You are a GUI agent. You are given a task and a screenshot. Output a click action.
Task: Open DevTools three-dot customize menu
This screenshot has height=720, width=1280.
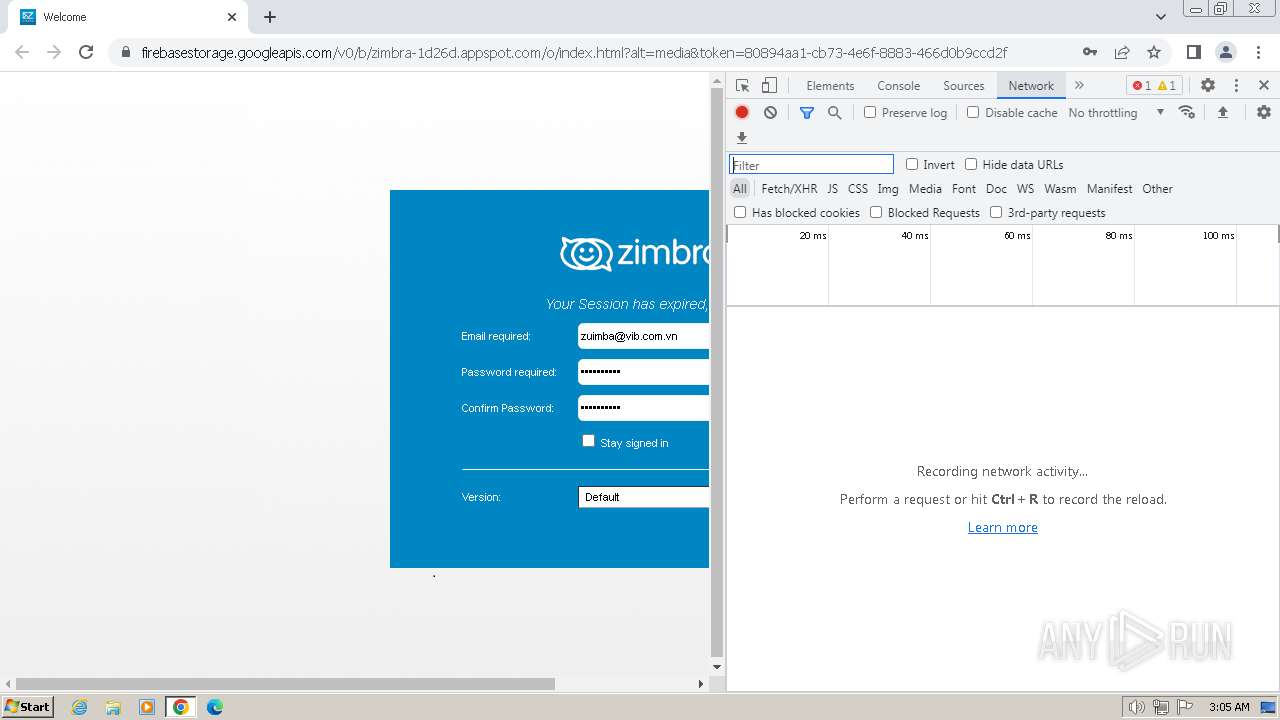[1236, 86]
